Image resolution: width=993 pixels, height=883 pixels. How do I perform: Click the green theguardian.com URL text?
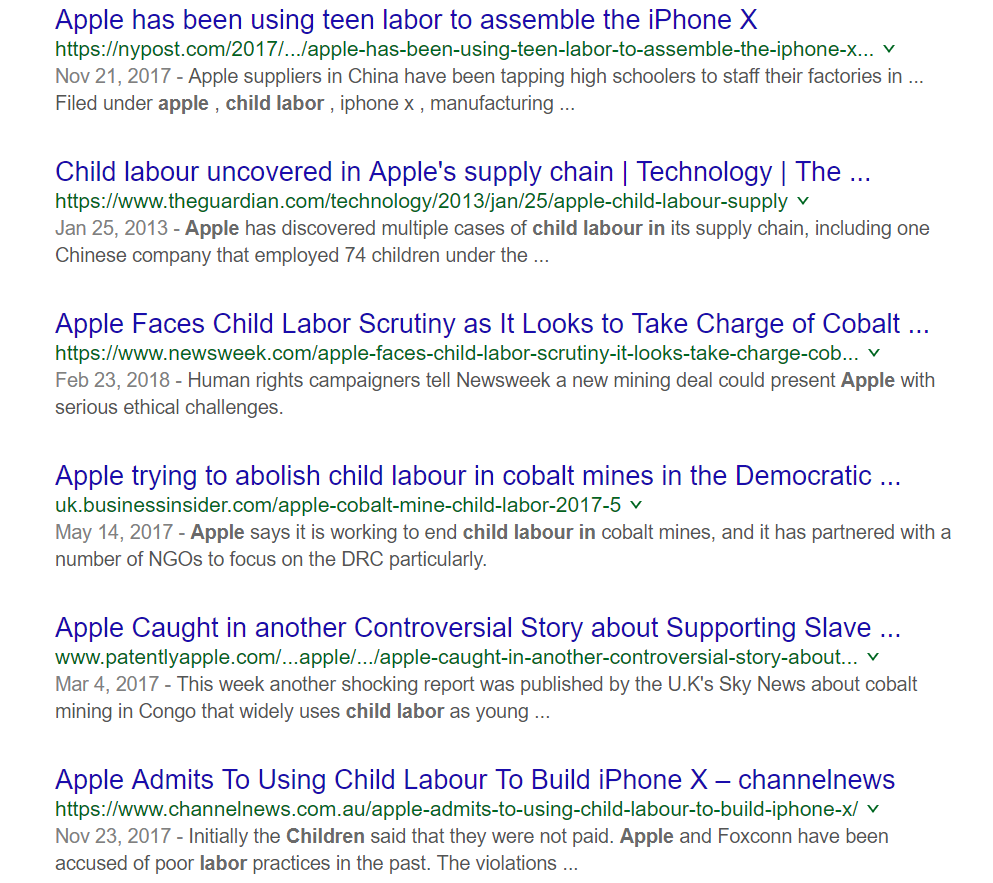[x=421, y=201]
